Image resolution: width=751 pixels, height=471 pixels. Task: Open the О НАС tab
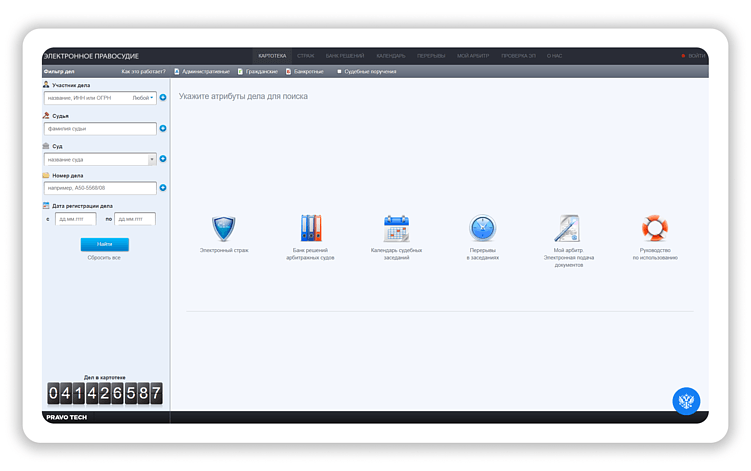click(x=555, y=56)
